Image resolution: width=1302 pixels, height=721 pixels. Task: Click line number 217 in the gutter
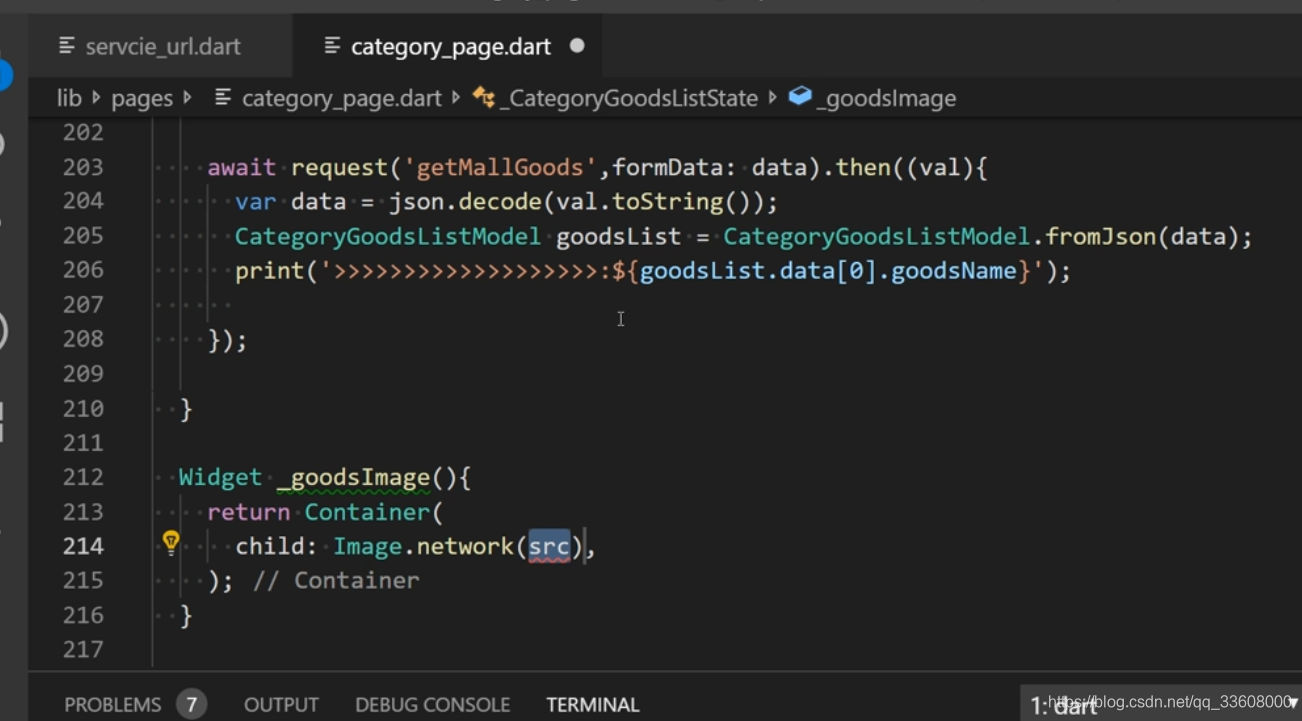(x=83, y=650)
